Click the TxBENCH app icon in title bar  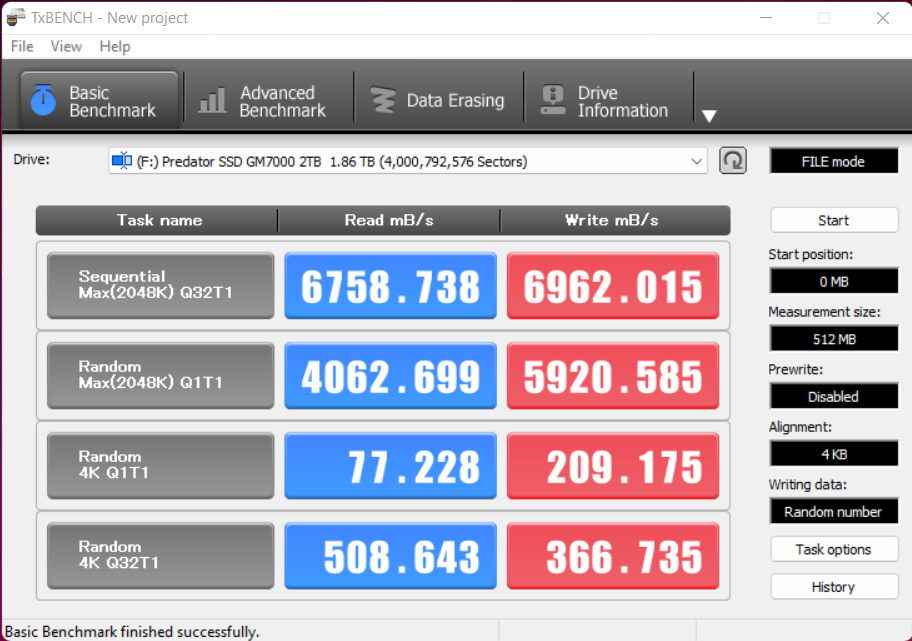[x=16, y=18]
